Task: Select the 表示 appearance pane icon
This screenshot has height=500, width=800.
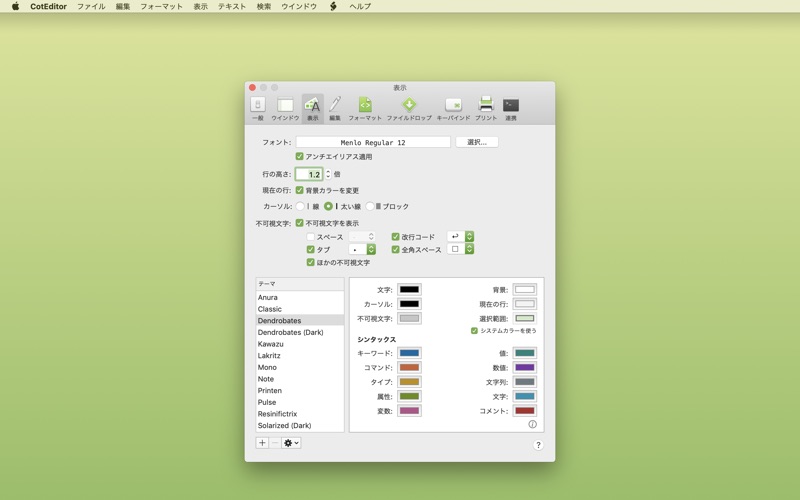Action: (312, 109)
